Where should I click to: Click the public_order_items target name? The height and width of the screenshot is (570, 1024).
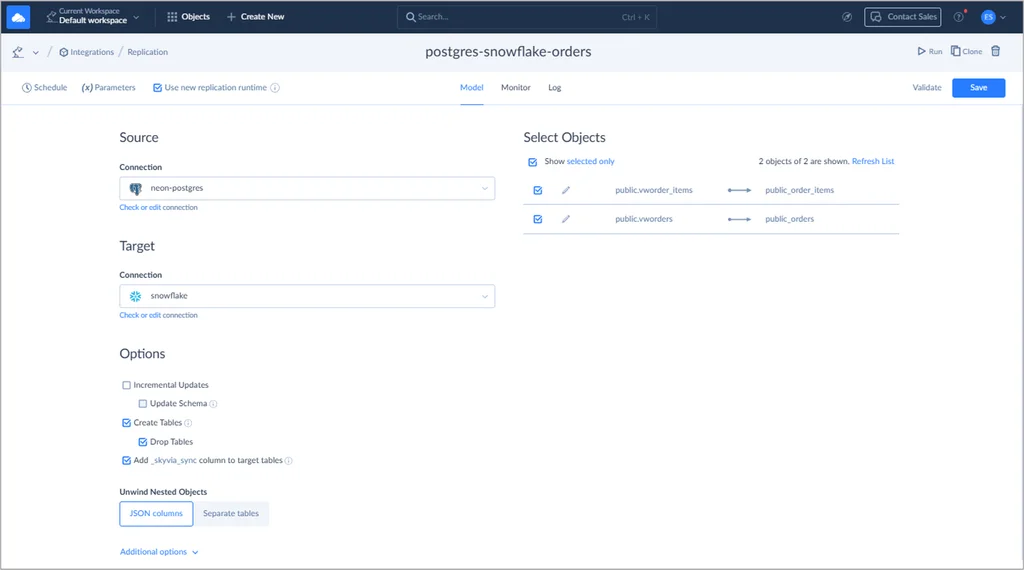(x=799, y=191)
